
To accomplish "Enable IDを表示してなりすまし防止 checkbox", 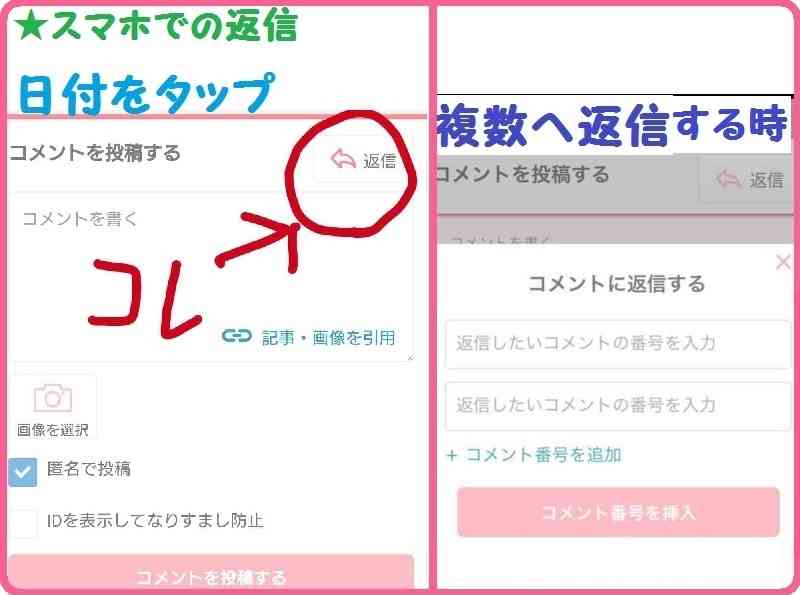I will (22, 523).
